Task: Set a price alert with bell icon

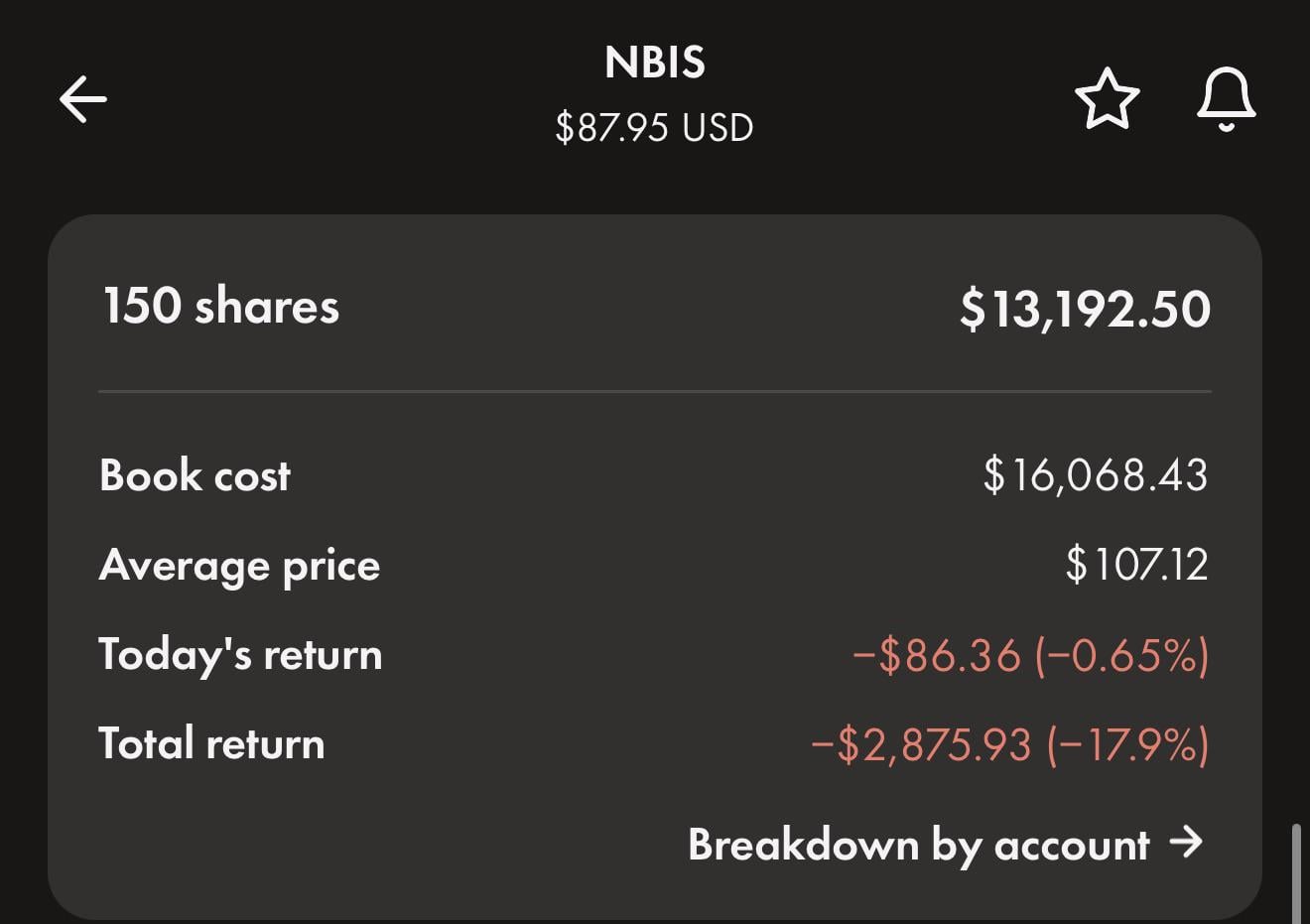Action: (x=1226, y=99)
